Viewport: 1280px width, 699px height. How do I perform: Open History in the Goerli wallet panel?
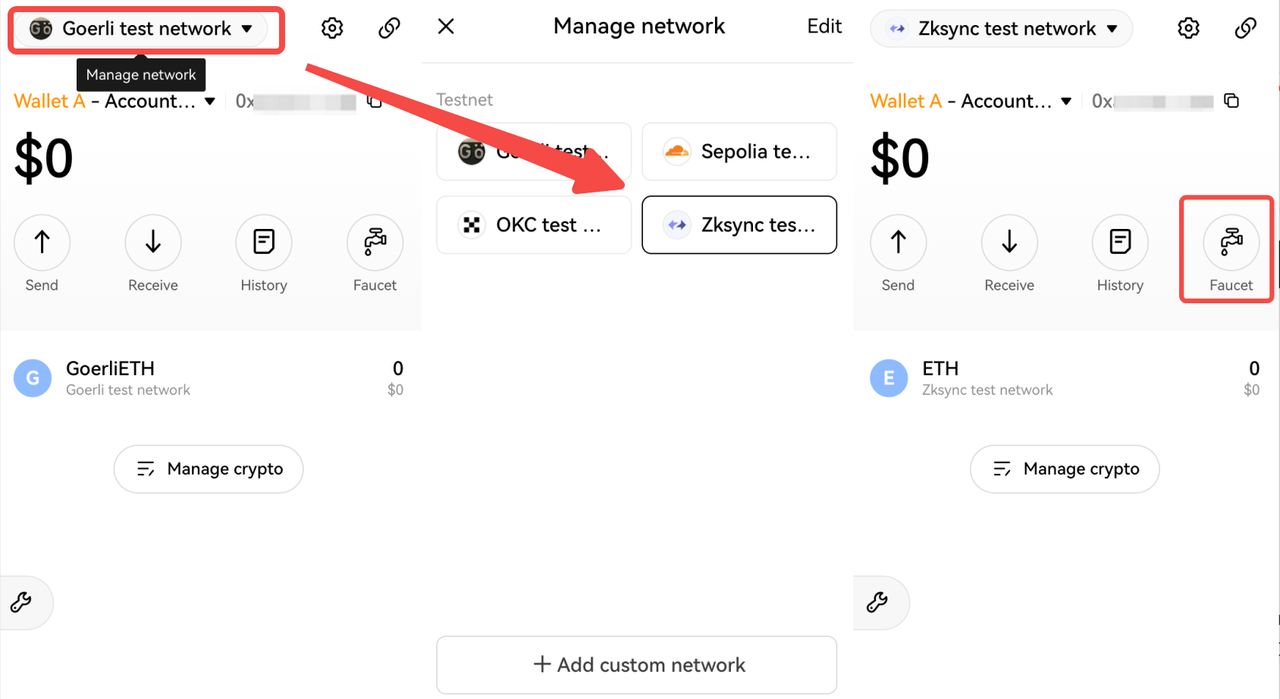pos(264,242)
